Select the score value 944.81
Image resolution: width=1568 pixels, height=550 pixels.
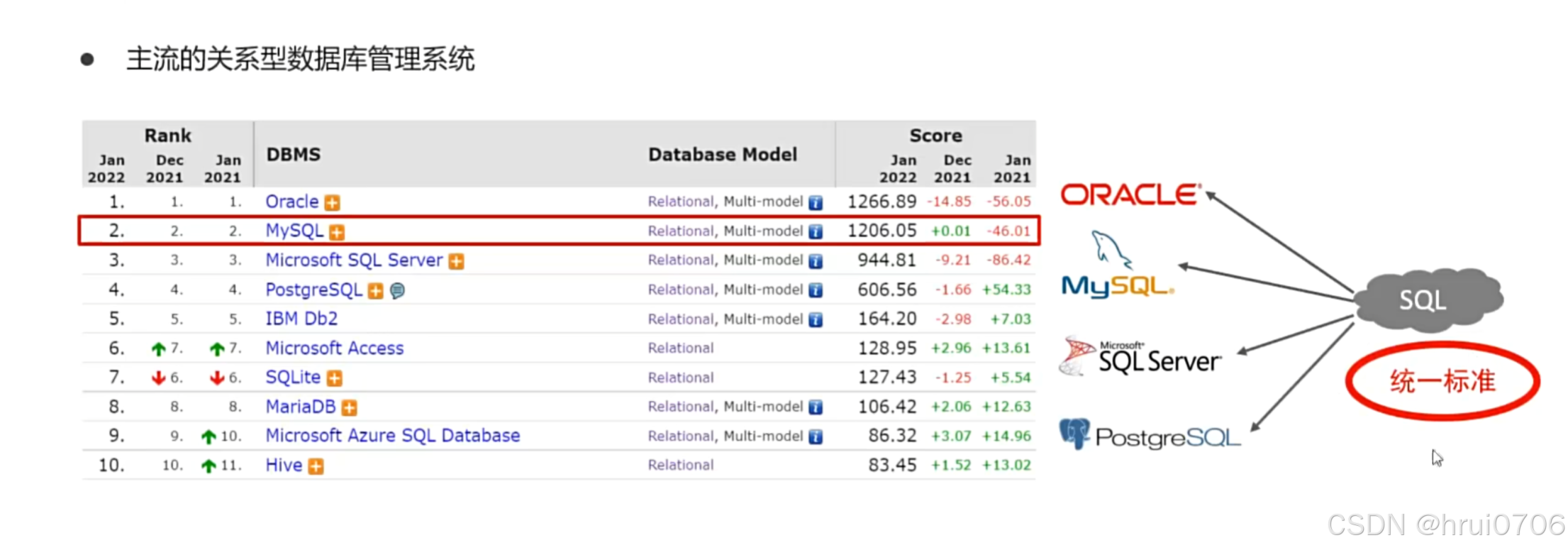(x=887, y=260)
